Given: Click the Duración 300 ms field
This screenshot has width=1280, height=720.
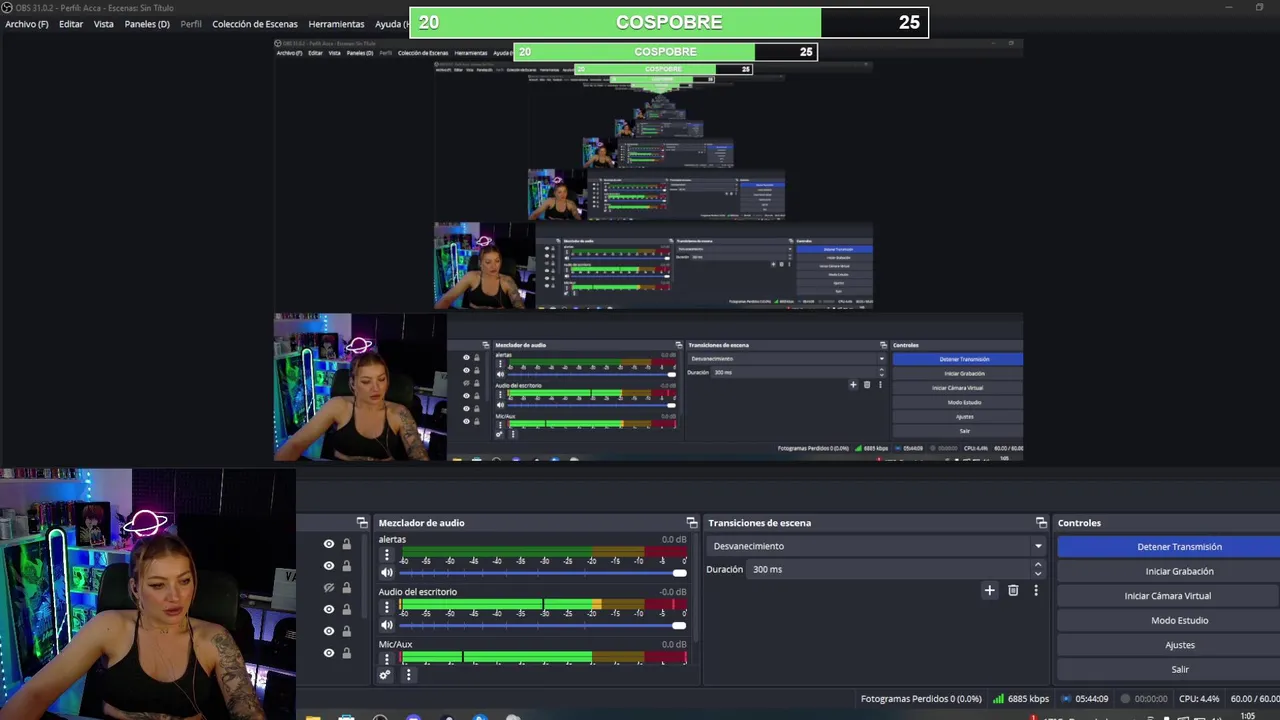Looking at the screenshot, I should [890, 569].
